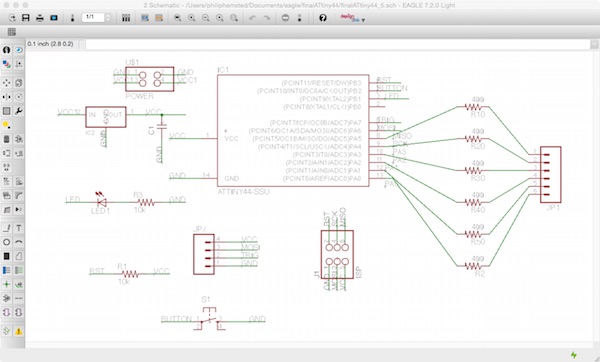Redo the last undone action
600x362 pixels.
(267, 18)
